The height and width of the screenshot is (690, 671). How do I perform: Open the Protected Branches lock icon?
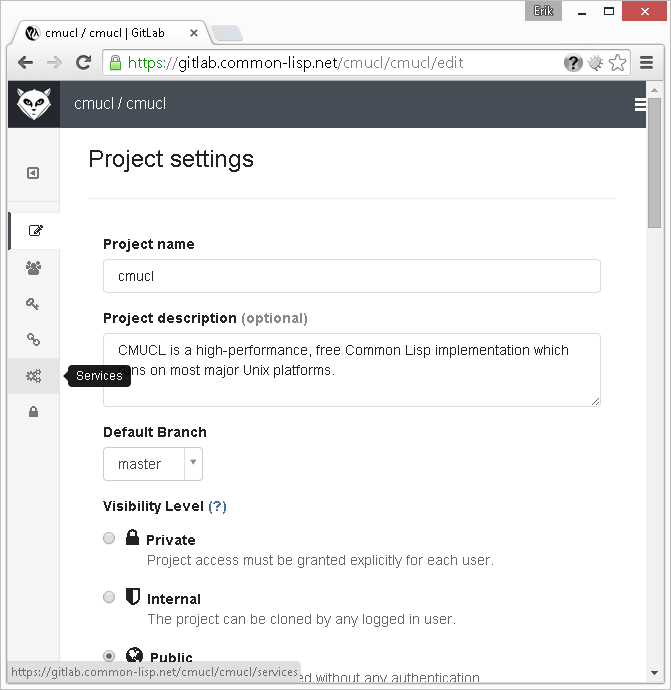pos(33,412)
